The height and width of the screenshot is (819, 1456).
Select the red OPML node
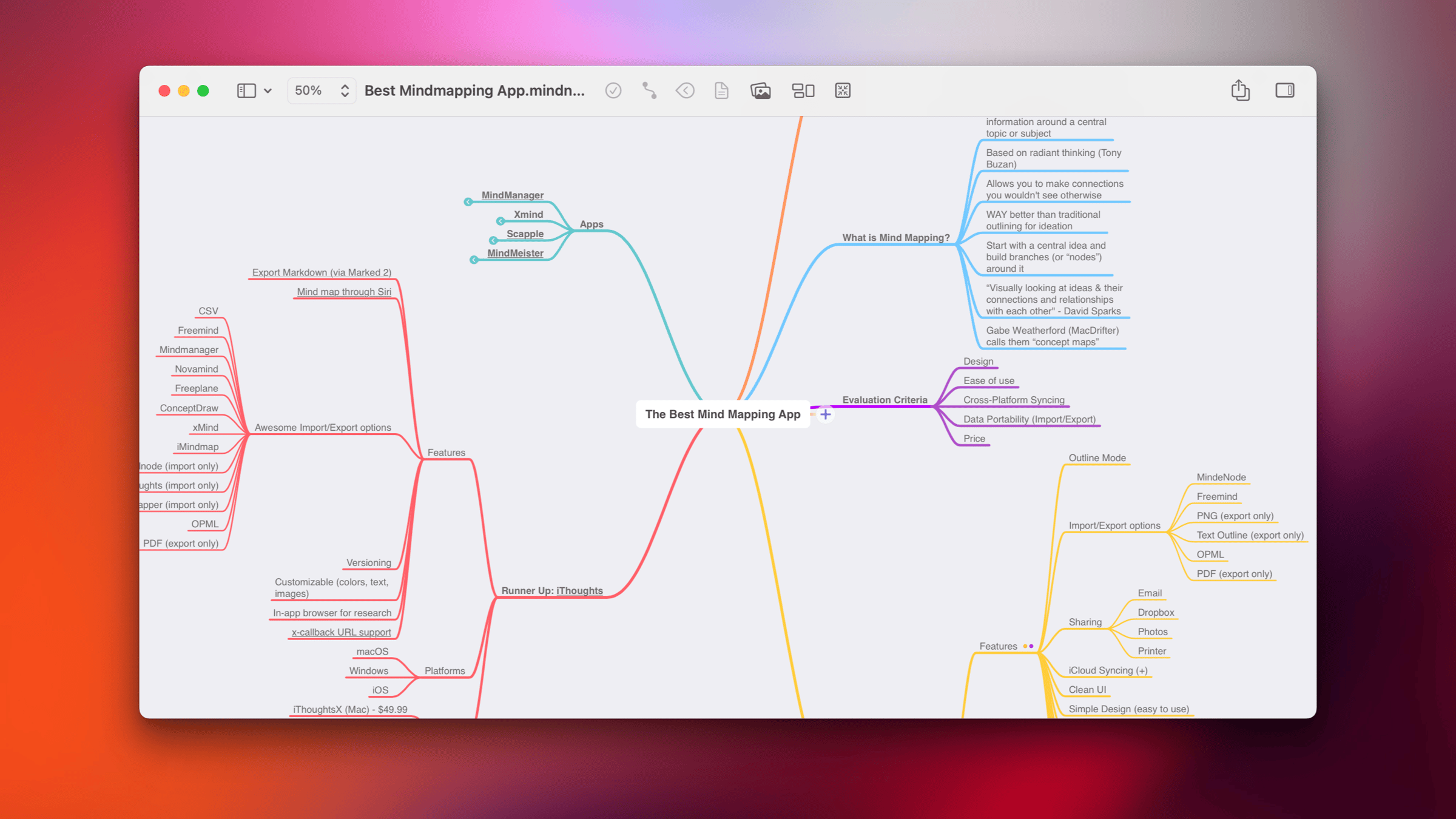click(x=204, y=524)
